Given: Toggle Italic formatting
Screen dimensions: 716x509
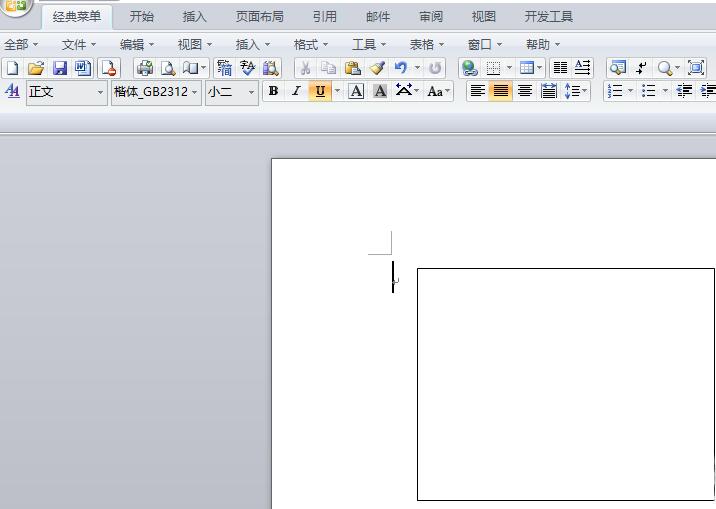Looking at the screenshot, I should point(296,91).
